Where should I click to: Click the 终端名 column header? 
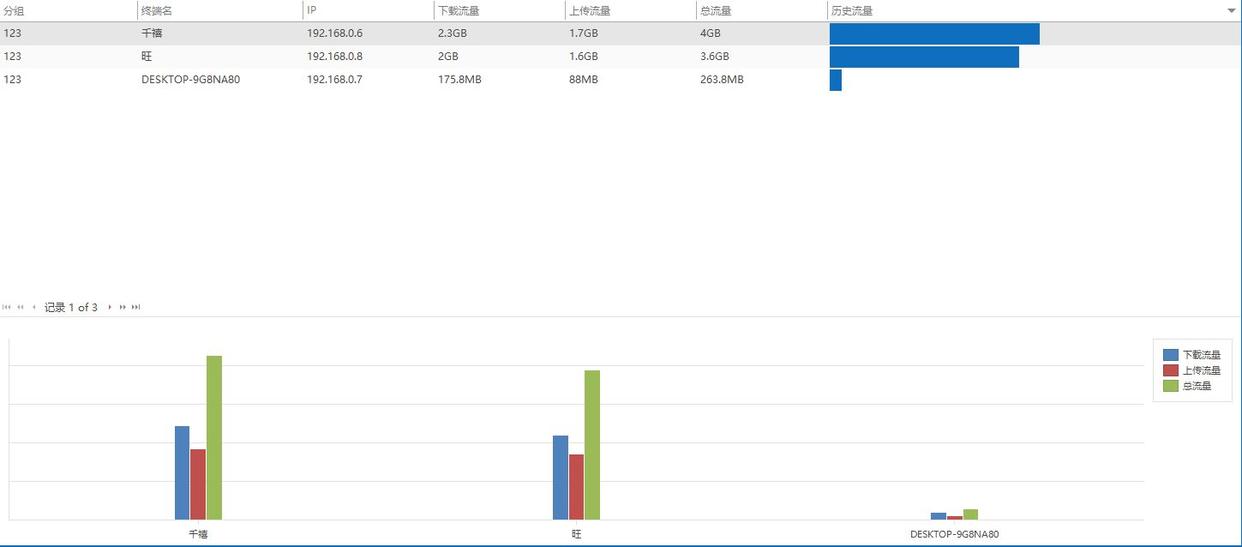pyautogui.click(x=157, y=10)
